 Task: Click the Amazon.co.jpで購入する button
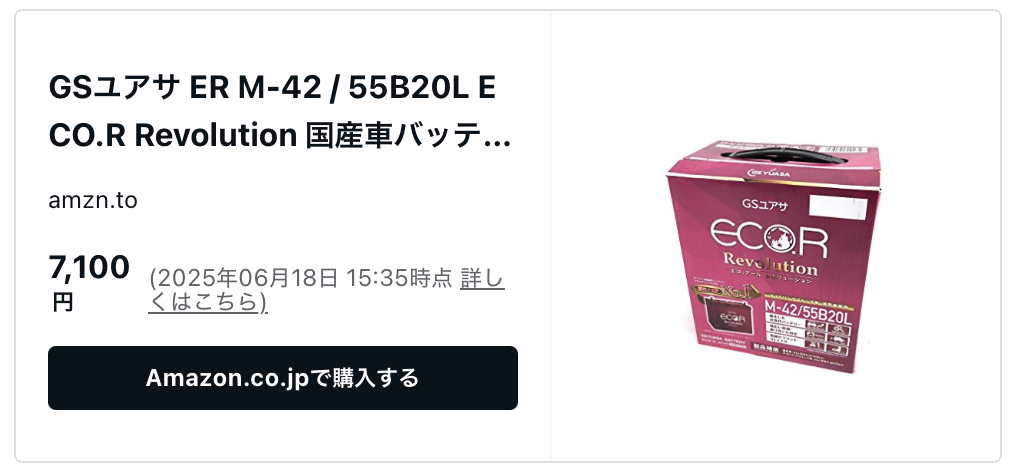coord(283,378)
